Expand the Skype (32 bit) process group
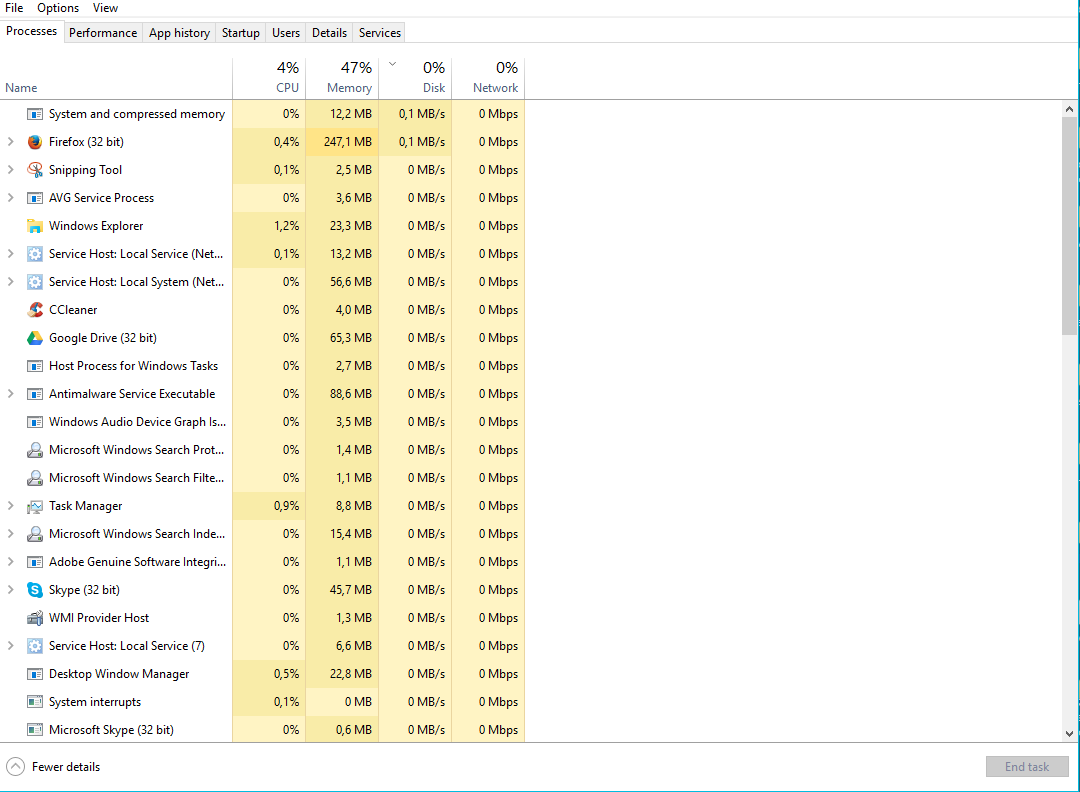The image size is (1080, 792). click(x=10, y=590)
